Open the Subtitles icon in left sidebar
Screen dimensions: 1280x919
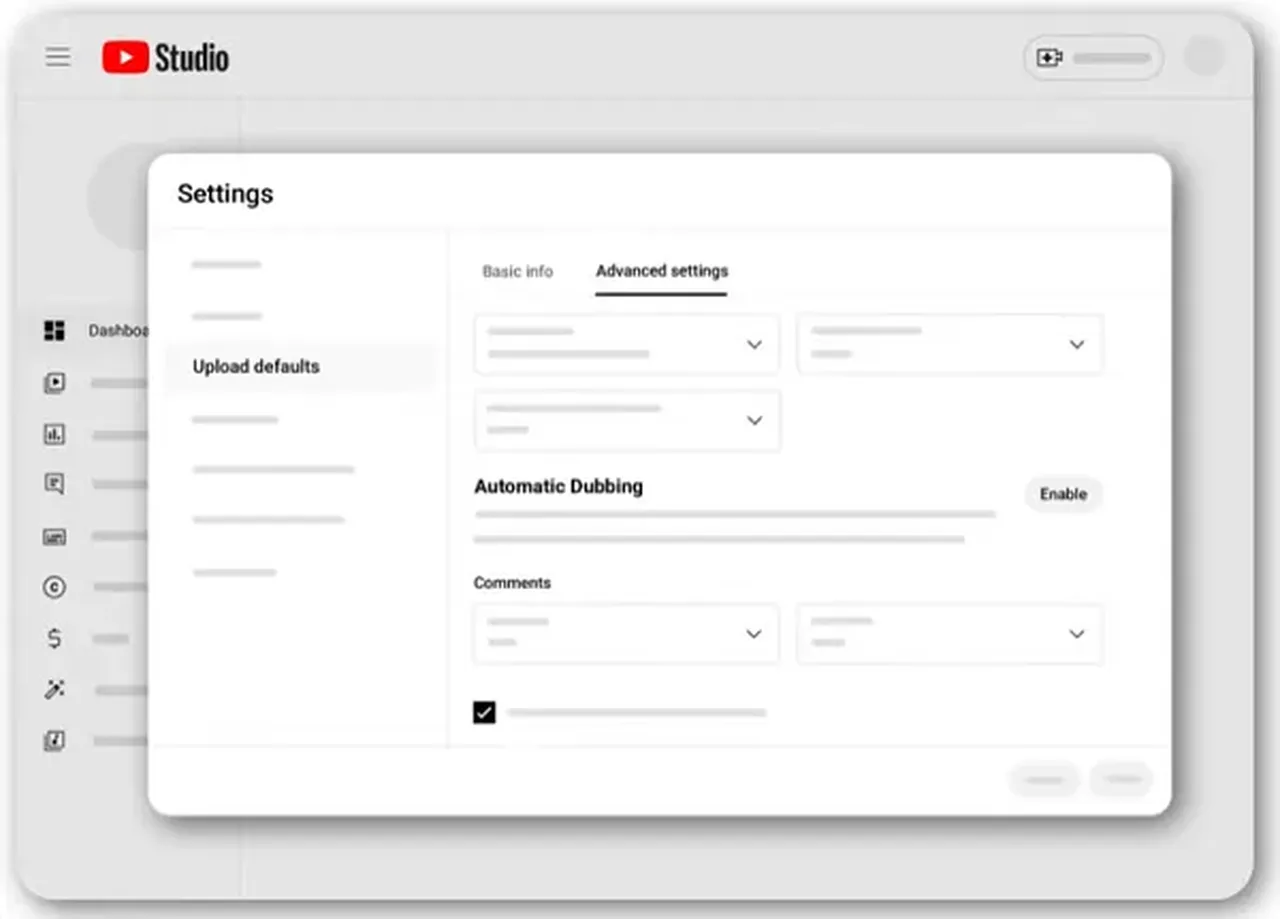point(54,537)
